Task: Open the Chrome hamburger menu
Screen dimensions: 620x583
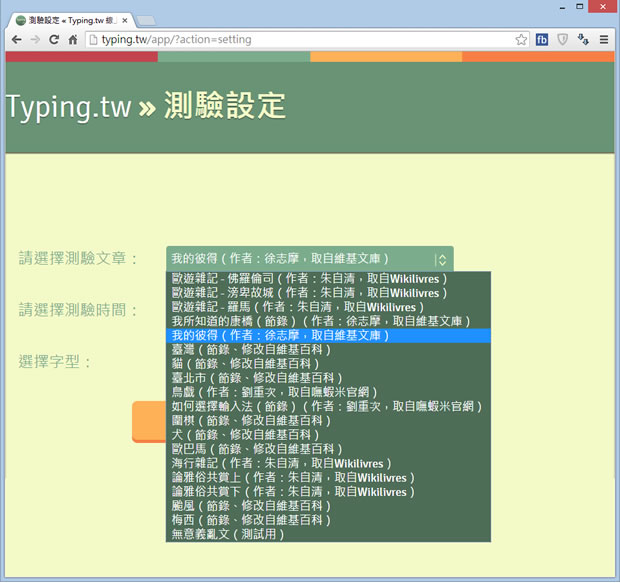Action: click(x=603, y=40)
